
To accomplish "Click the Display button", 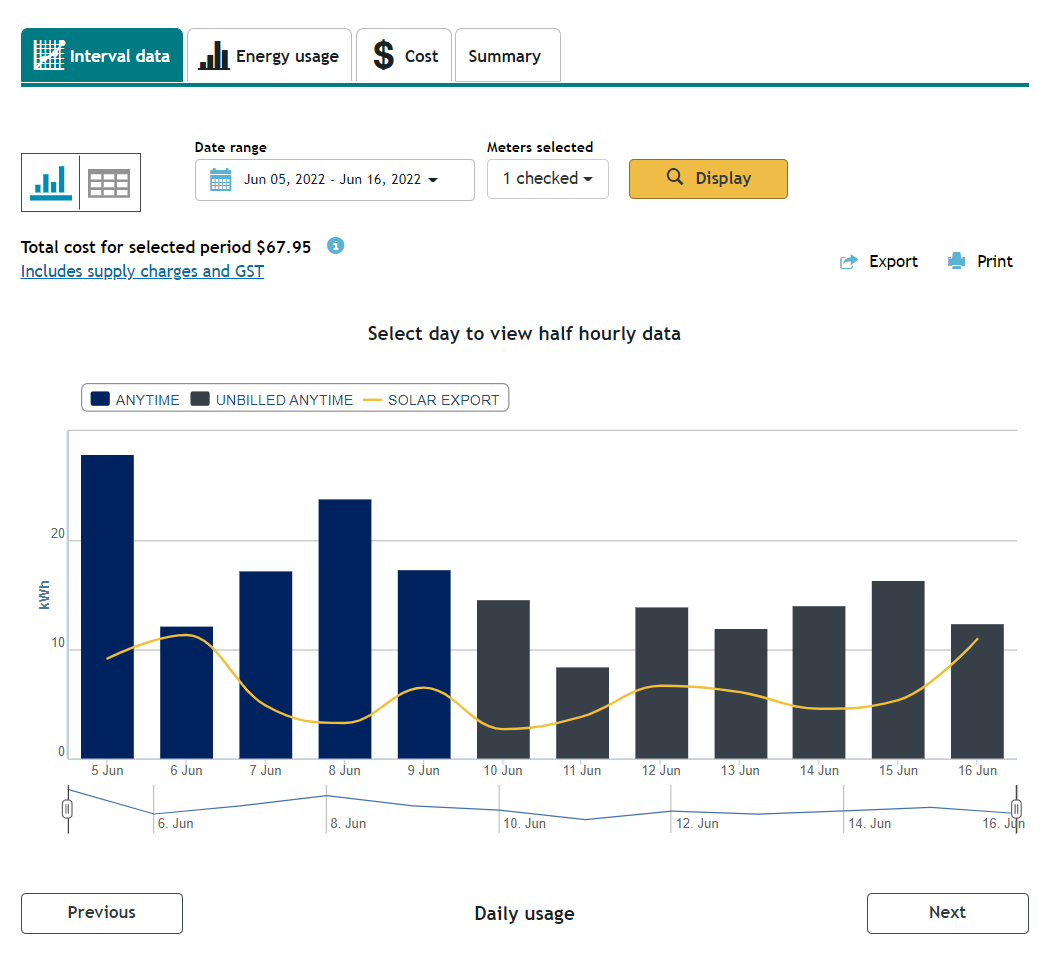I will (708, 179).
